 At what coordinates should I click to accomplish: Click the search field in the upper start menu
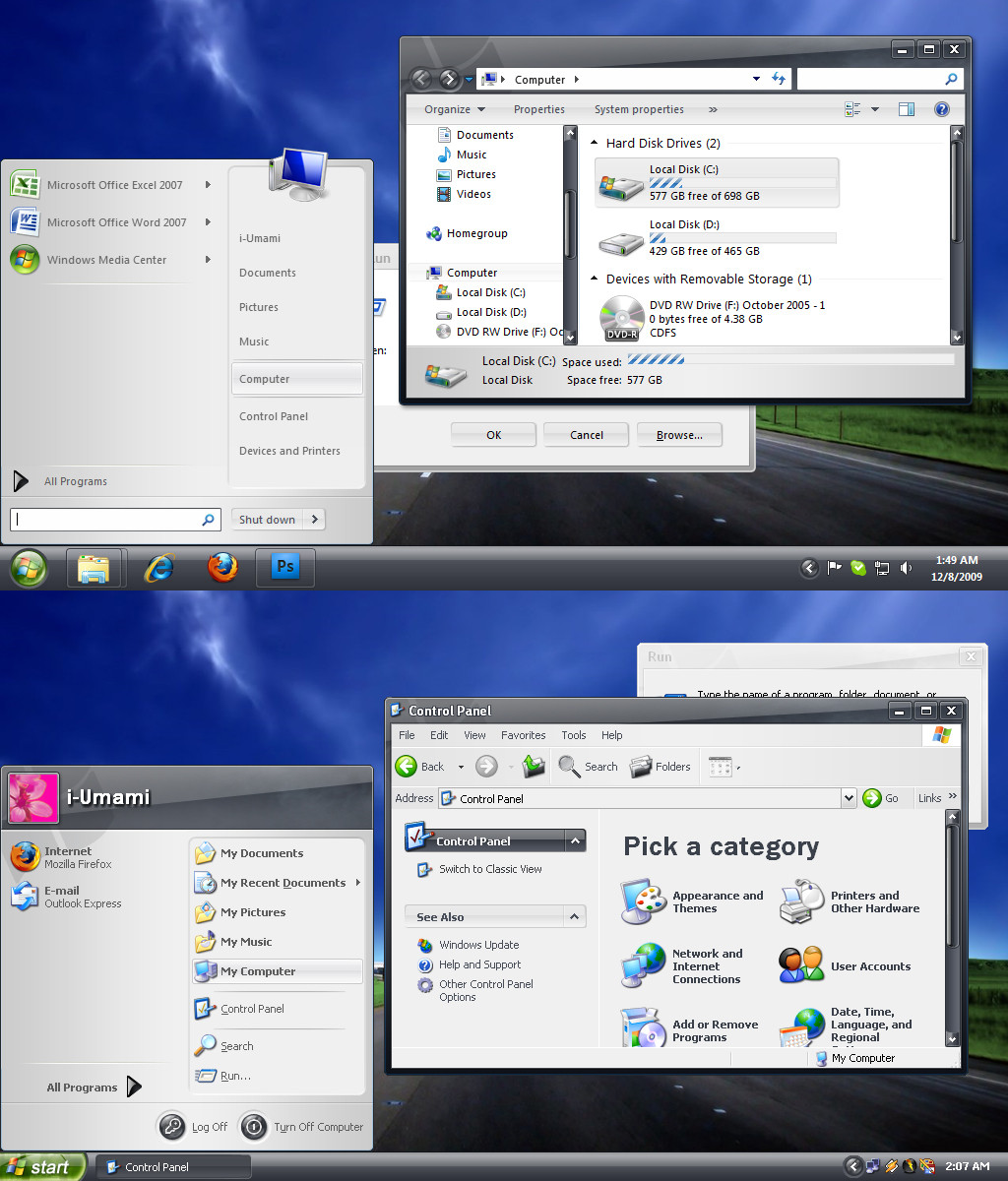click(x=115, y=520)
